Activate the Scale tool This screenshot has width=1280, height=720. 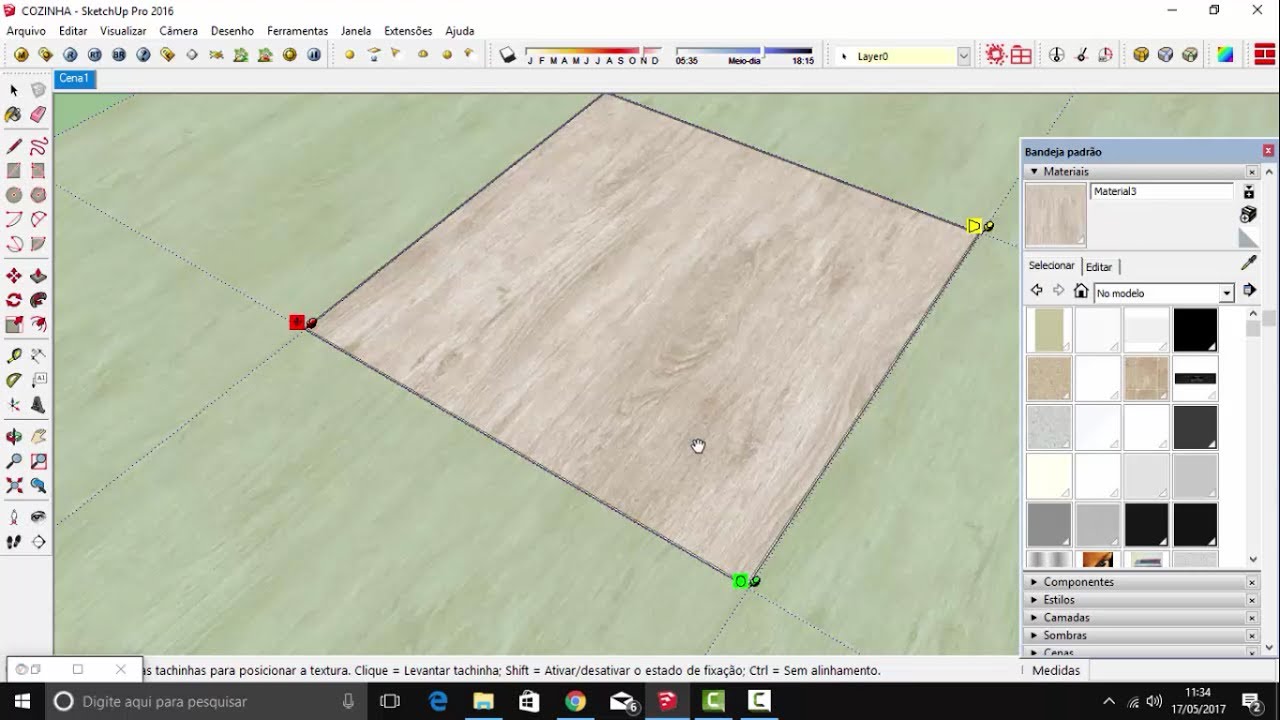[x=14, y=324]
